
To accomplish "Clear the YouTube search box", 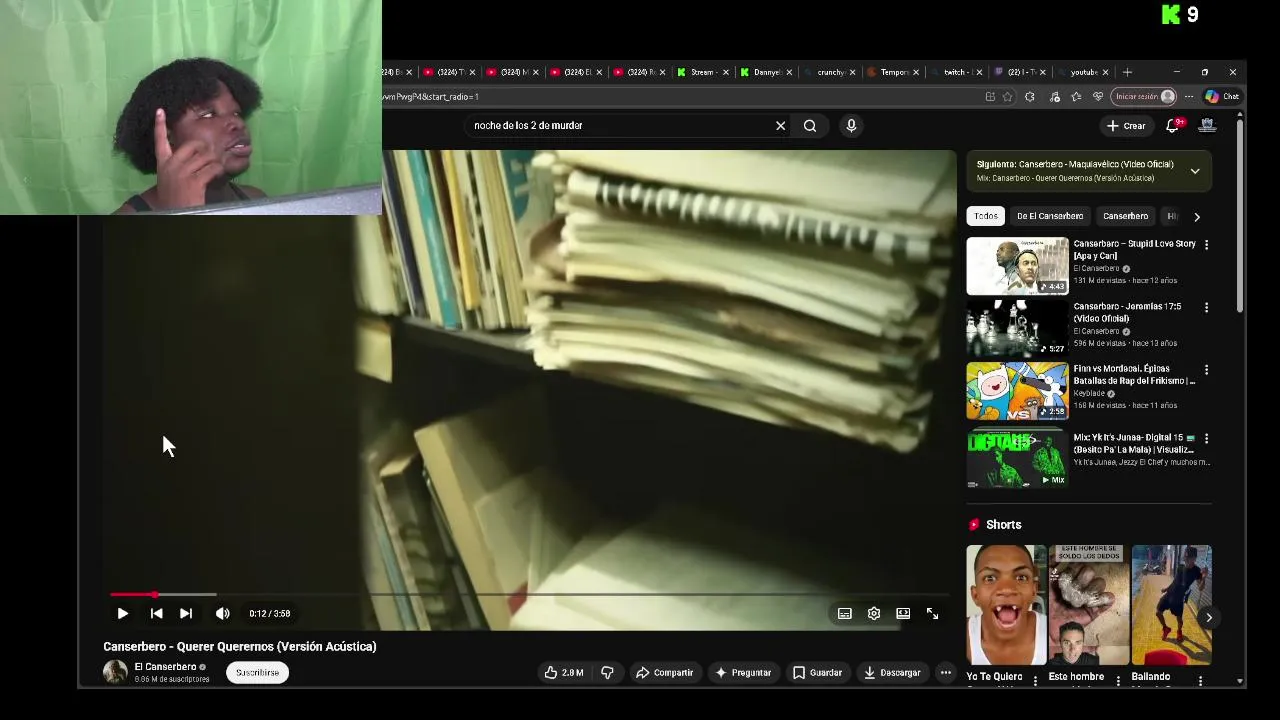I will 781,126.
